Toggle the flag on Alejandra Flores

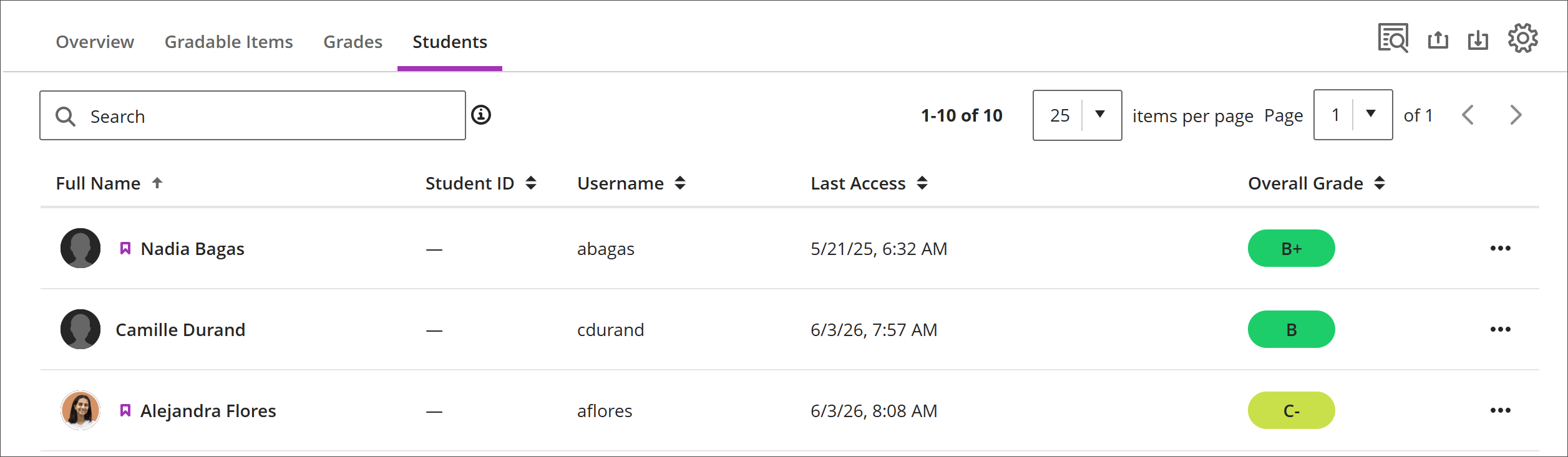click(x=125, y=410)
